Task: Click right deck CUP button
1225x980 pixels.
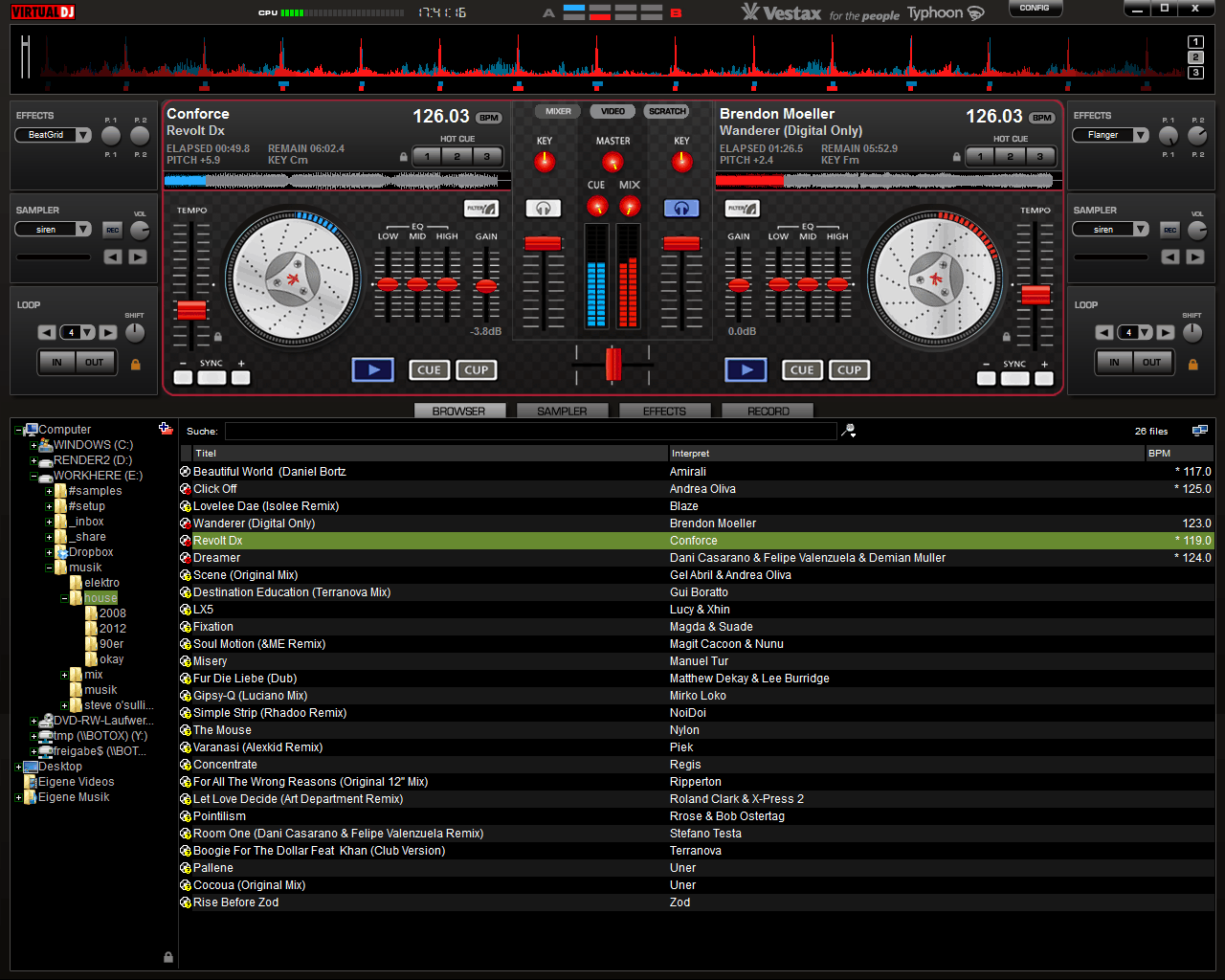Action: pyautogui.click(x=849, y=370)
